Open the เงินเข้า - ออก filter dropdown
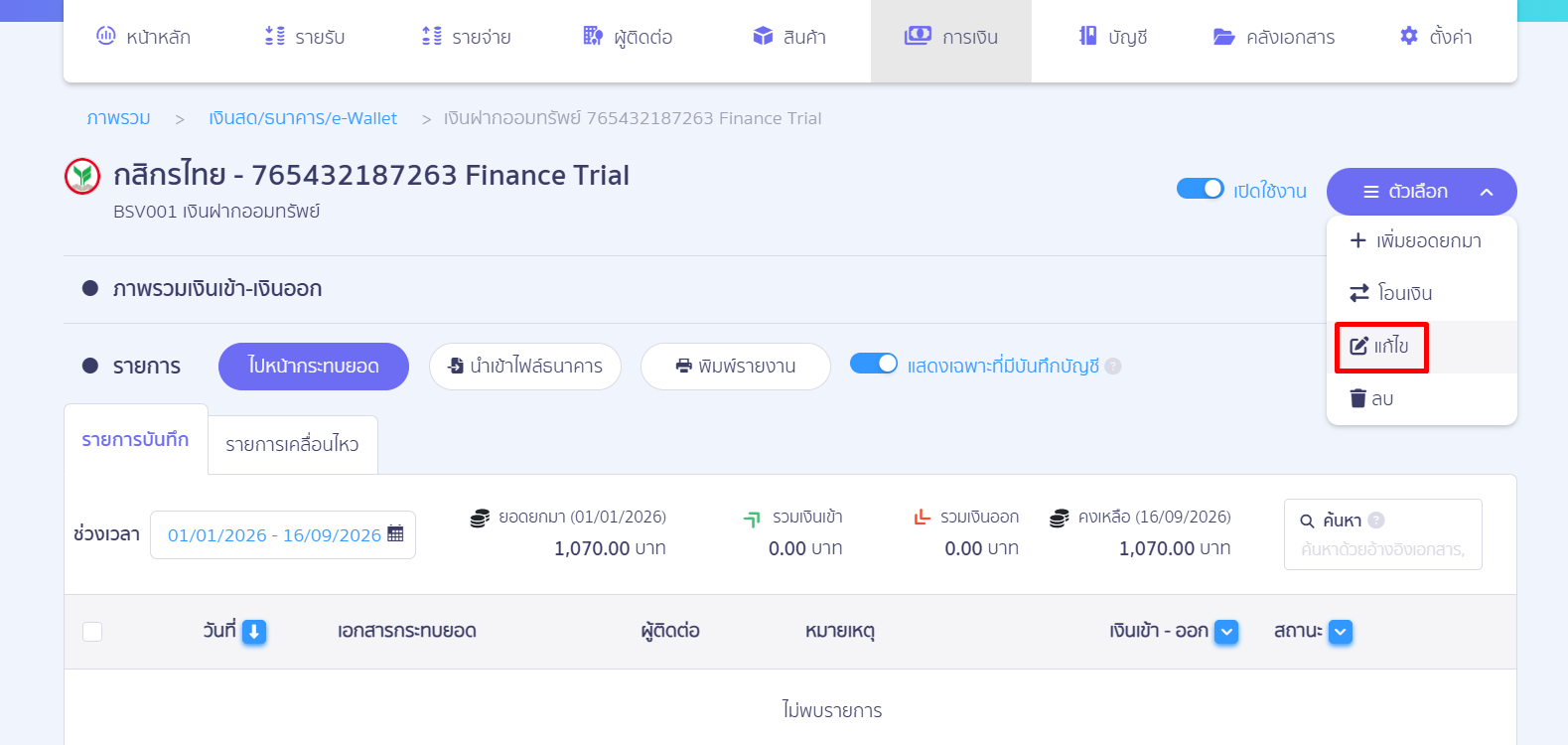This screenshot has width=1568, height=745. click(1226, 632)
